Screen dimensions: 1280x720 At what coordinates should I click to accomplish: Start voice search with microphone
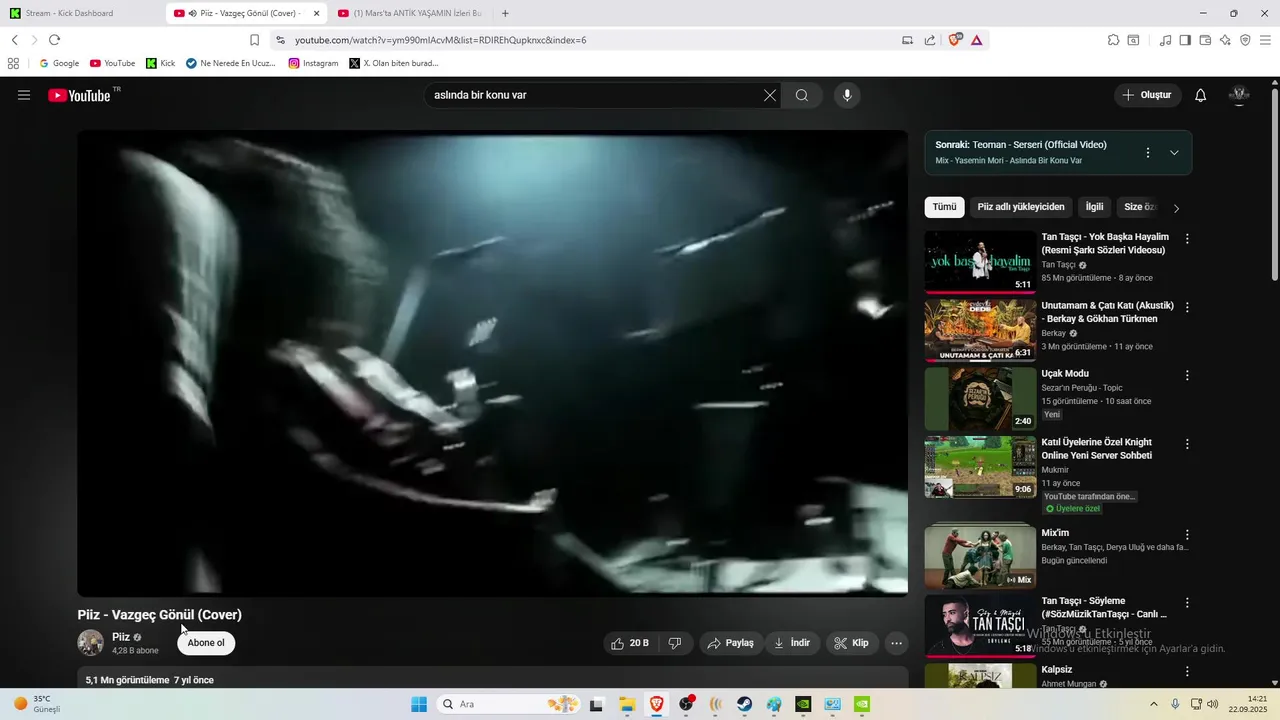pos(847,95)
